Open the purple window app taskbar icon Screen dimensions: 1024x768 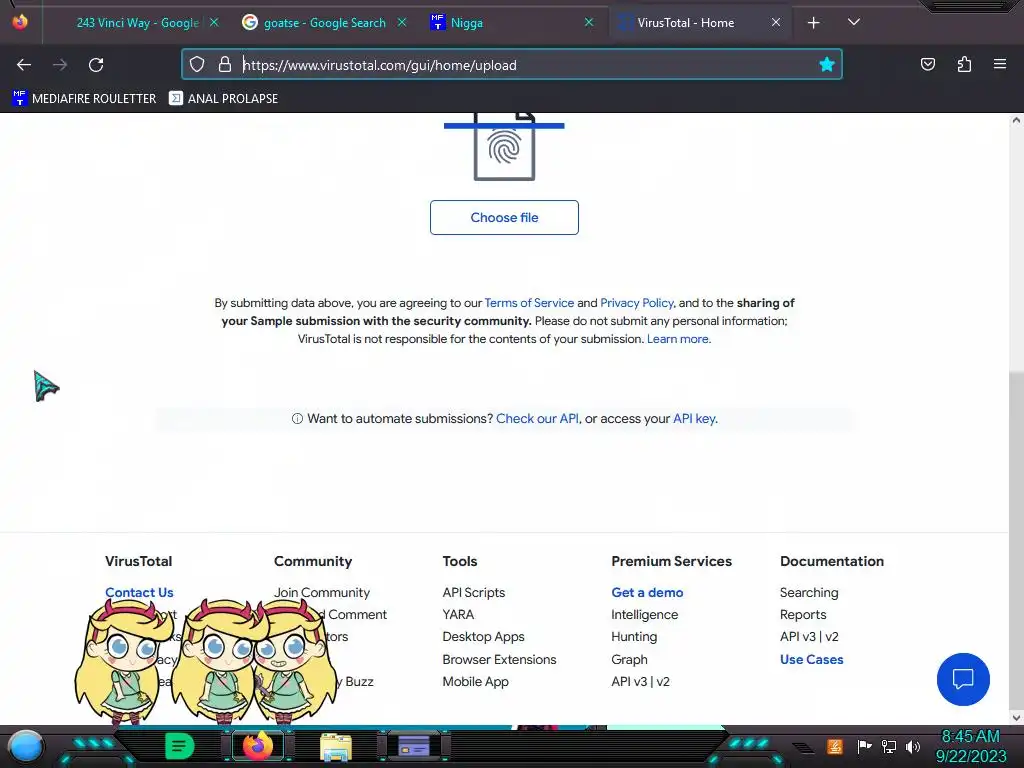pos(414,746)
